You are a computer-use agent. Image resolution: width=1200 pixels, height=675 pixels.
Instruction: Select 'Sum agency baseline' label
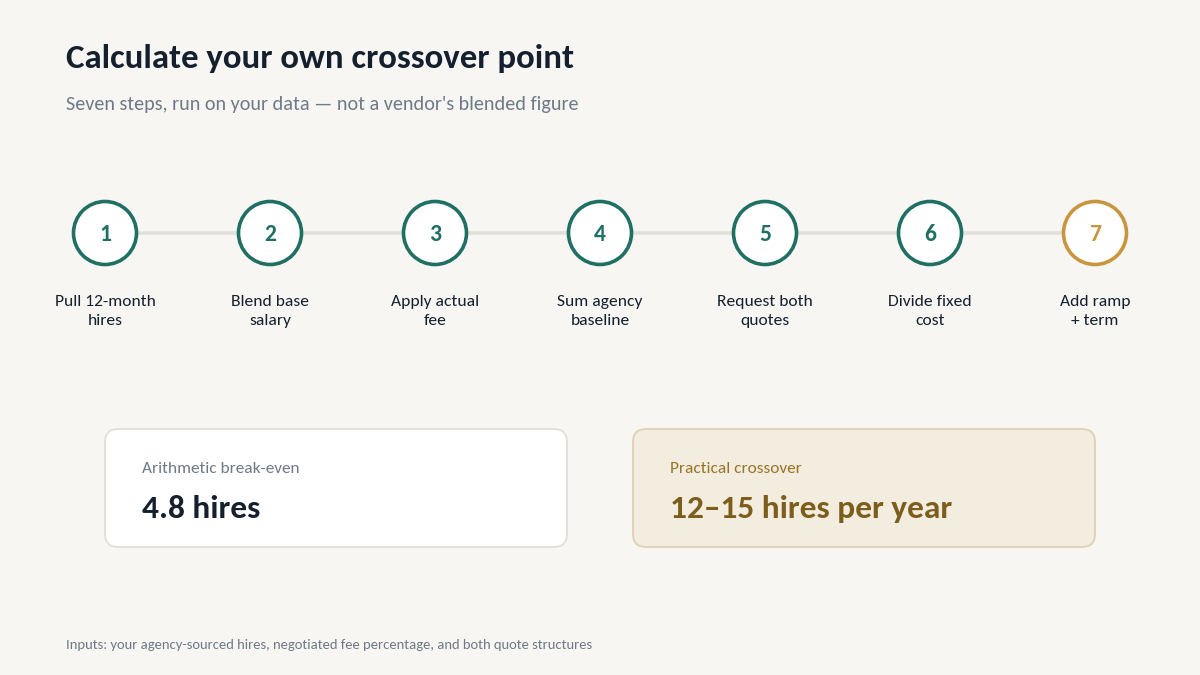600,310
